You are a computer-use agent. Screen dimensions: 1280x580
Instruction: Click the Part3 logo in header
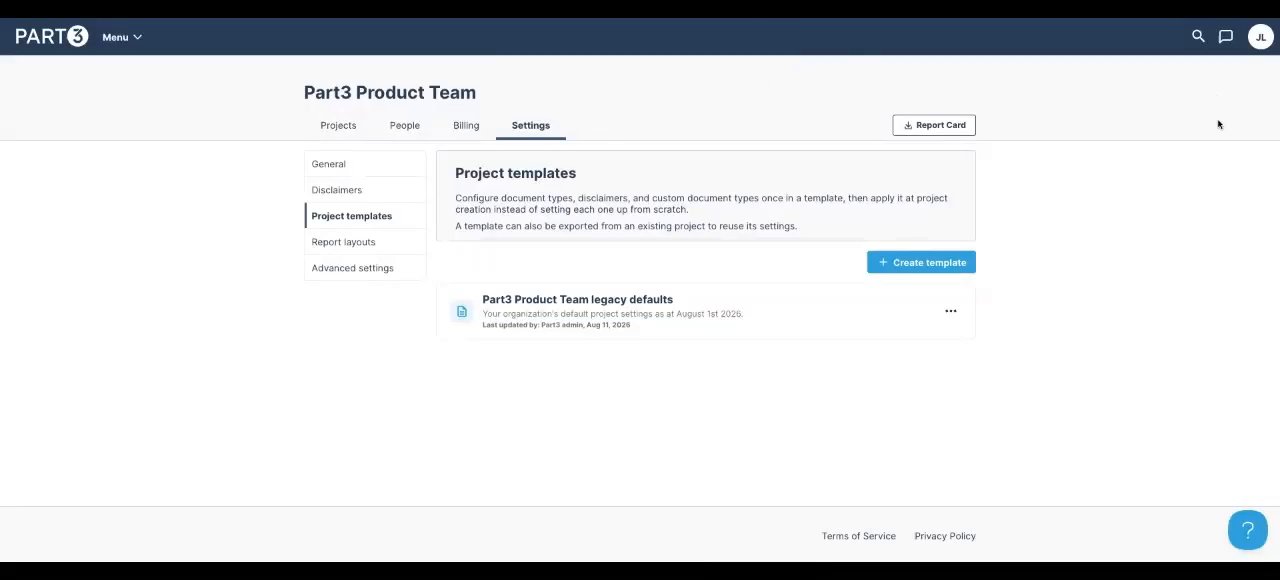pos(52,36)
